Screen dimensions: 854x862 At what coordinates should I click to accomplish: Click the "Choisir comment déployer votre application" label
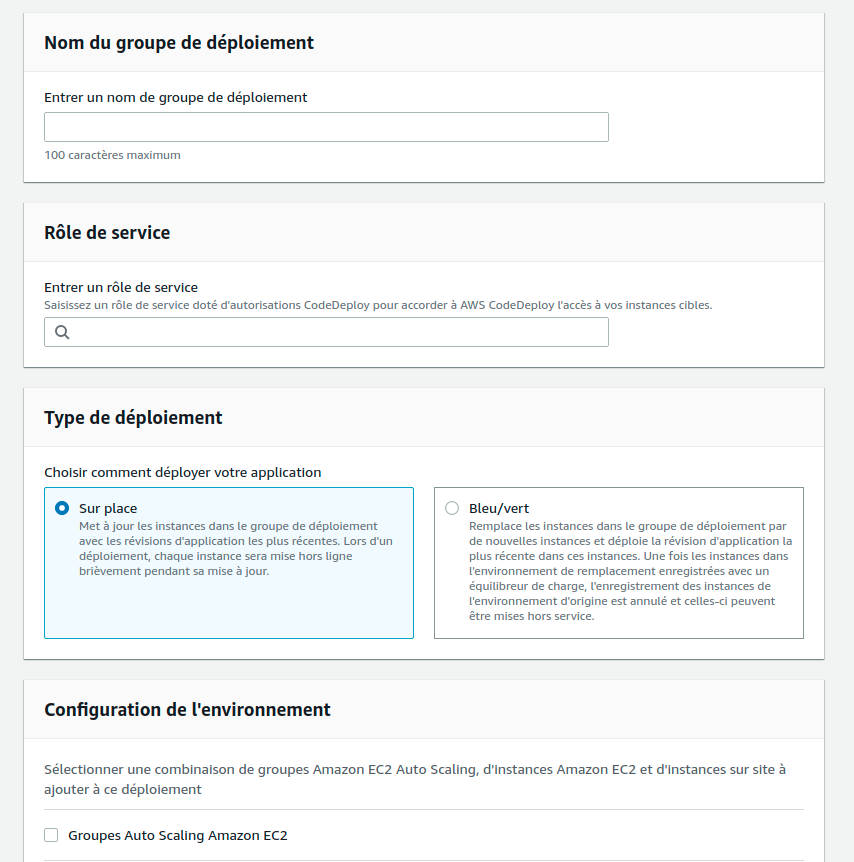pos(183,472)
